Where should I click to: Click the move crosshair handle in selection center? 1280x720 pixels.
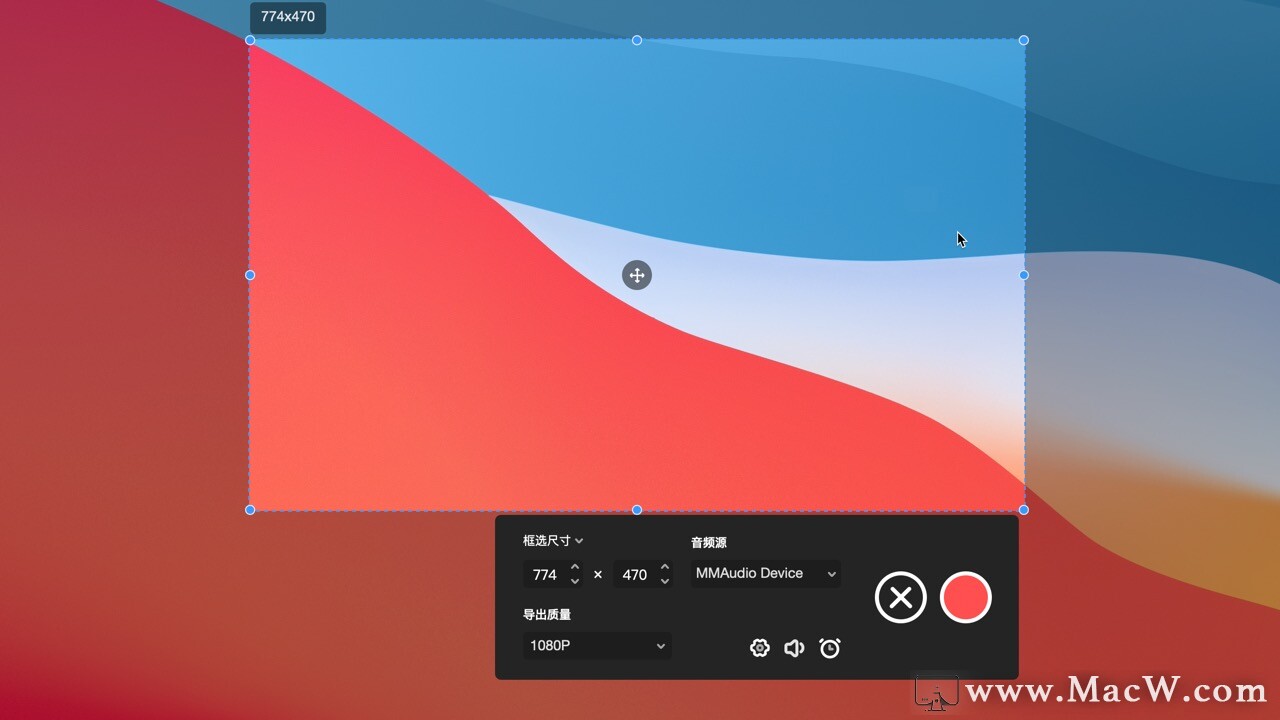637,275
